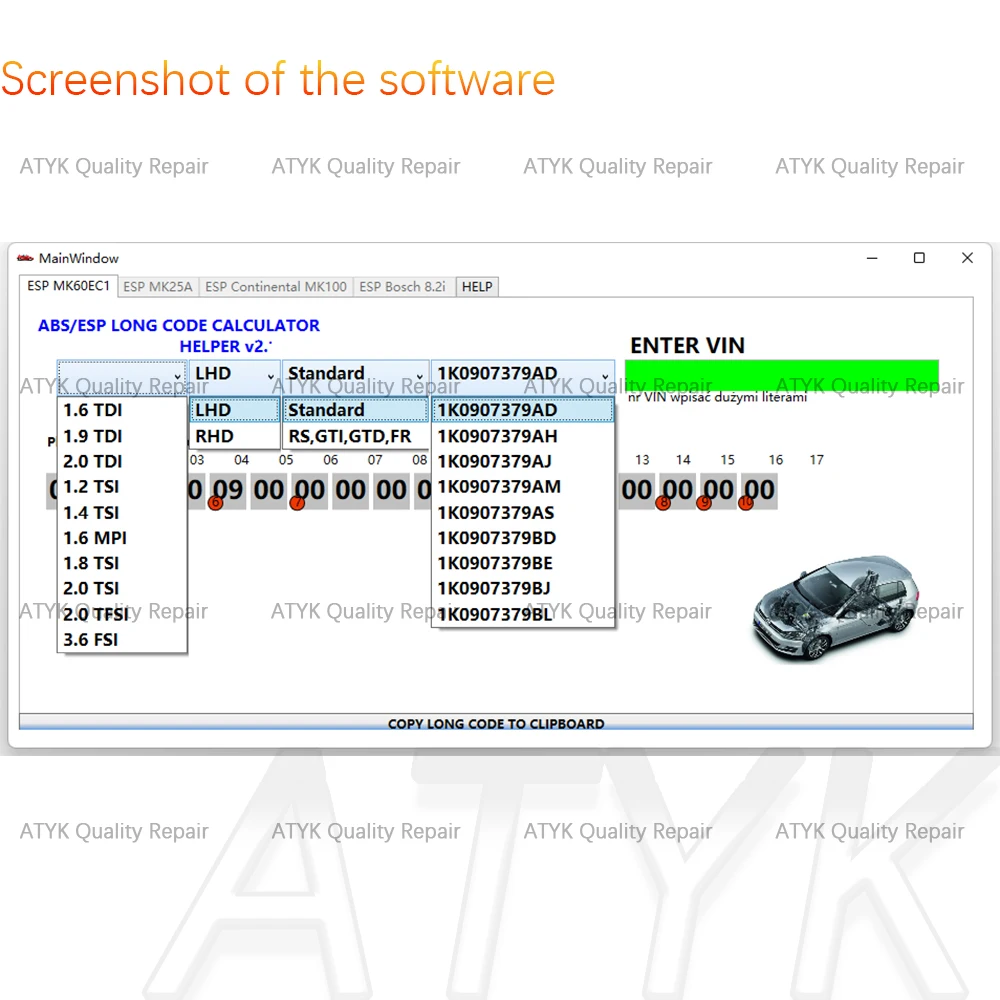1000x1000 pixels.
Task: Click red marker 8 under byte 13
Action: (x=663, y=503)
